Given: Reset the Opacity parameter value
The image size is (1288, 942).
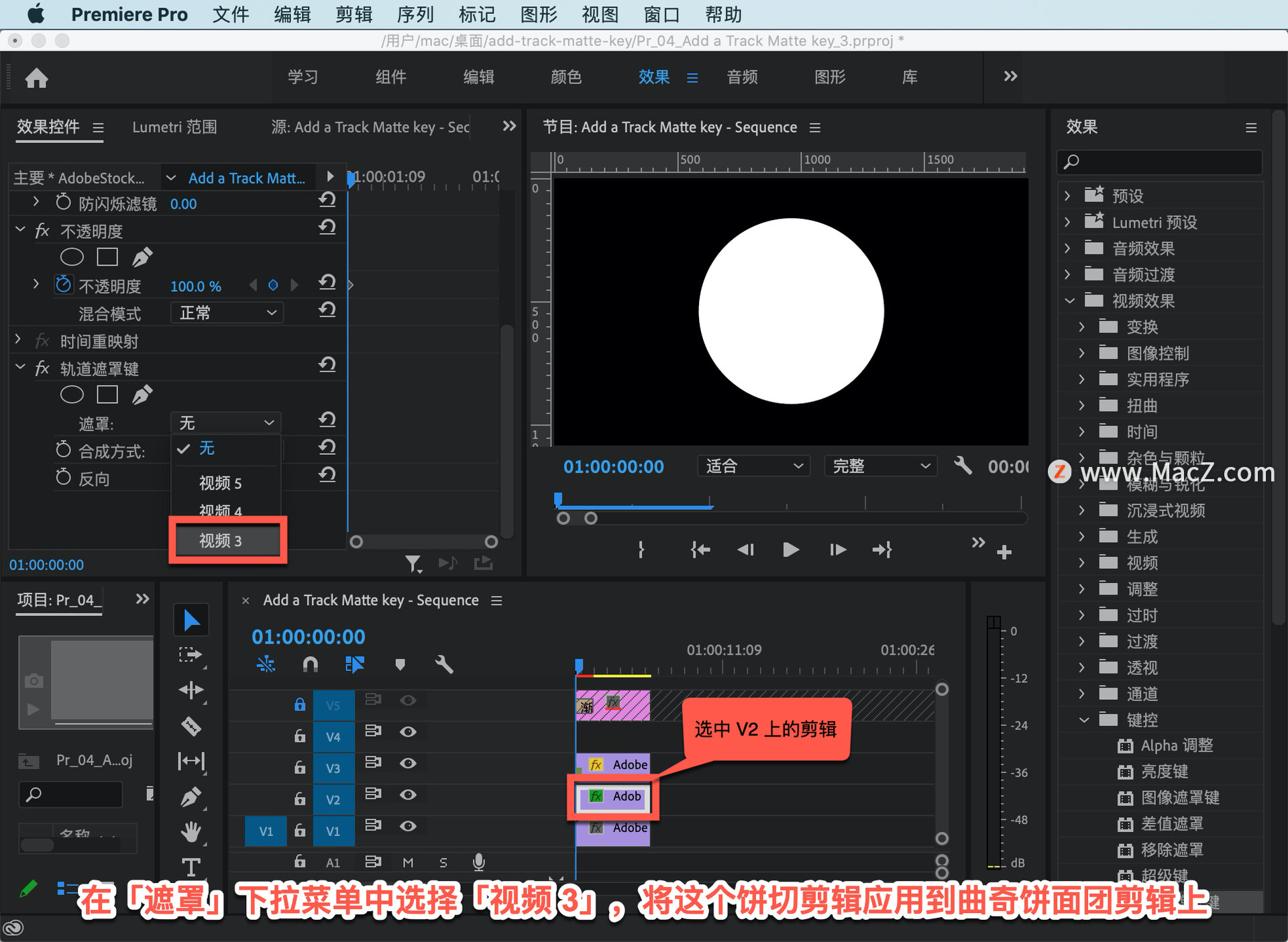Looking at the screenshot, I should 327,282.
